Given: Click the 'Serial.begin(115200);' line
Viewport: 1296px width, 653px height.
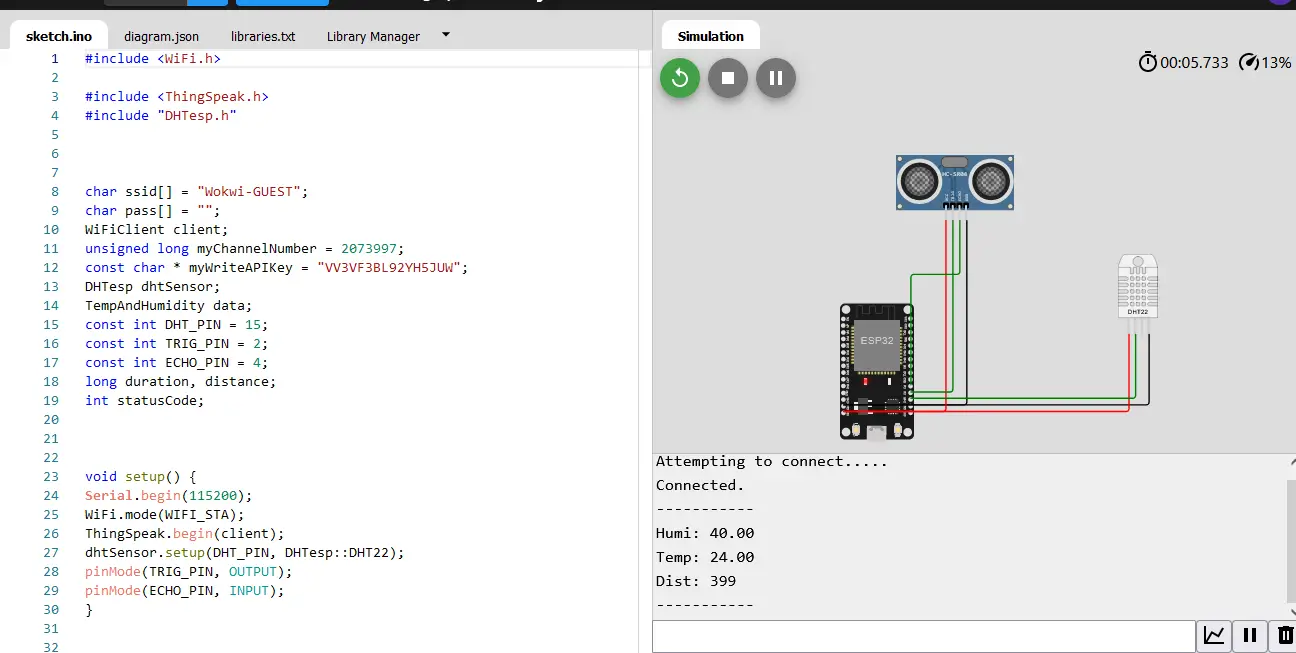Looking at the screenshot, I should coord(169,496).
